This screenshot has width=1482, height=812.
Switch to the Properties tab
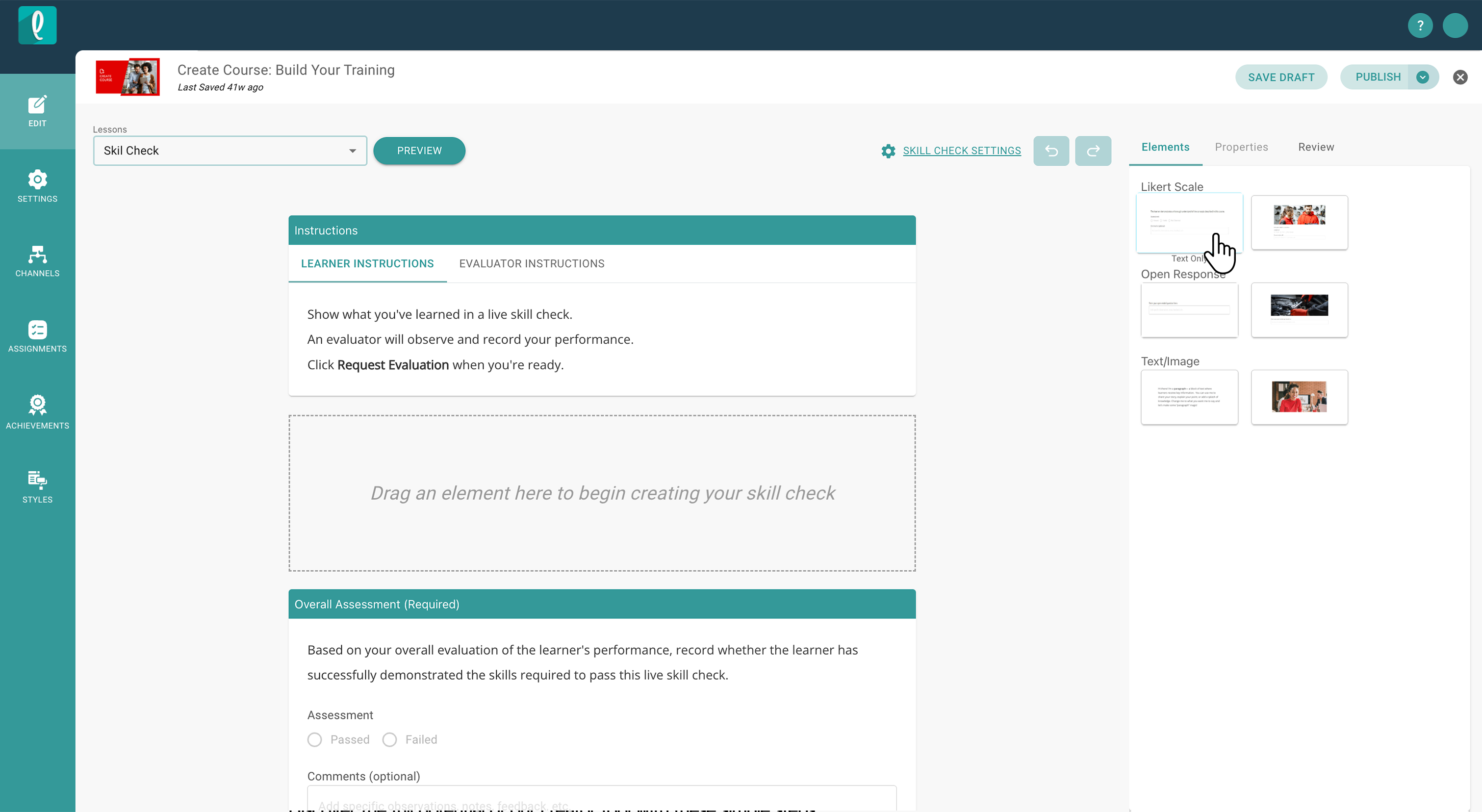coord(1241,147)
